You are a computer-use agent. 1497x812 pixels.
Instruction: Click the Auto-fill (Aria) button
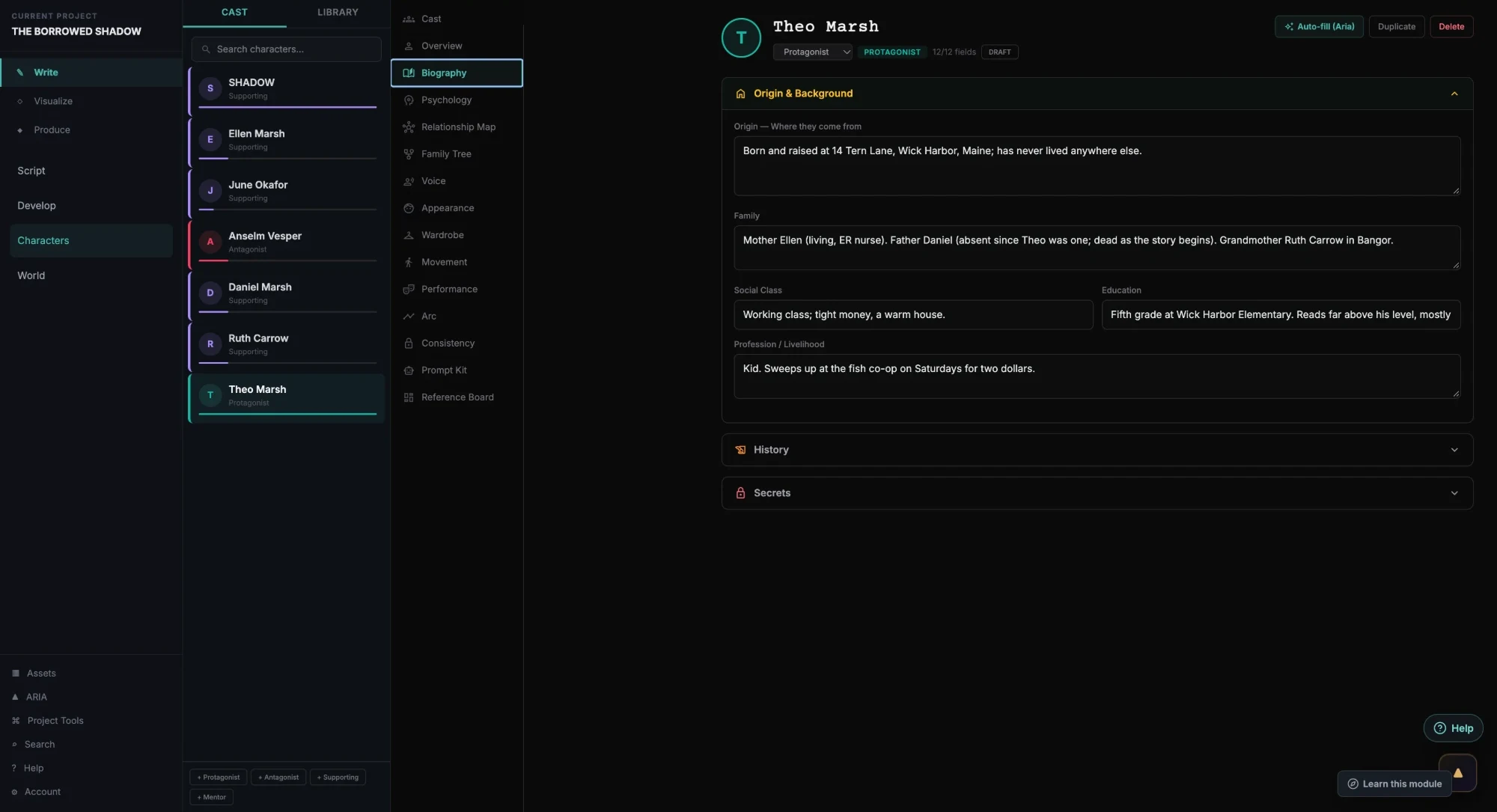pyautogui.click(x=1319, y=26)
